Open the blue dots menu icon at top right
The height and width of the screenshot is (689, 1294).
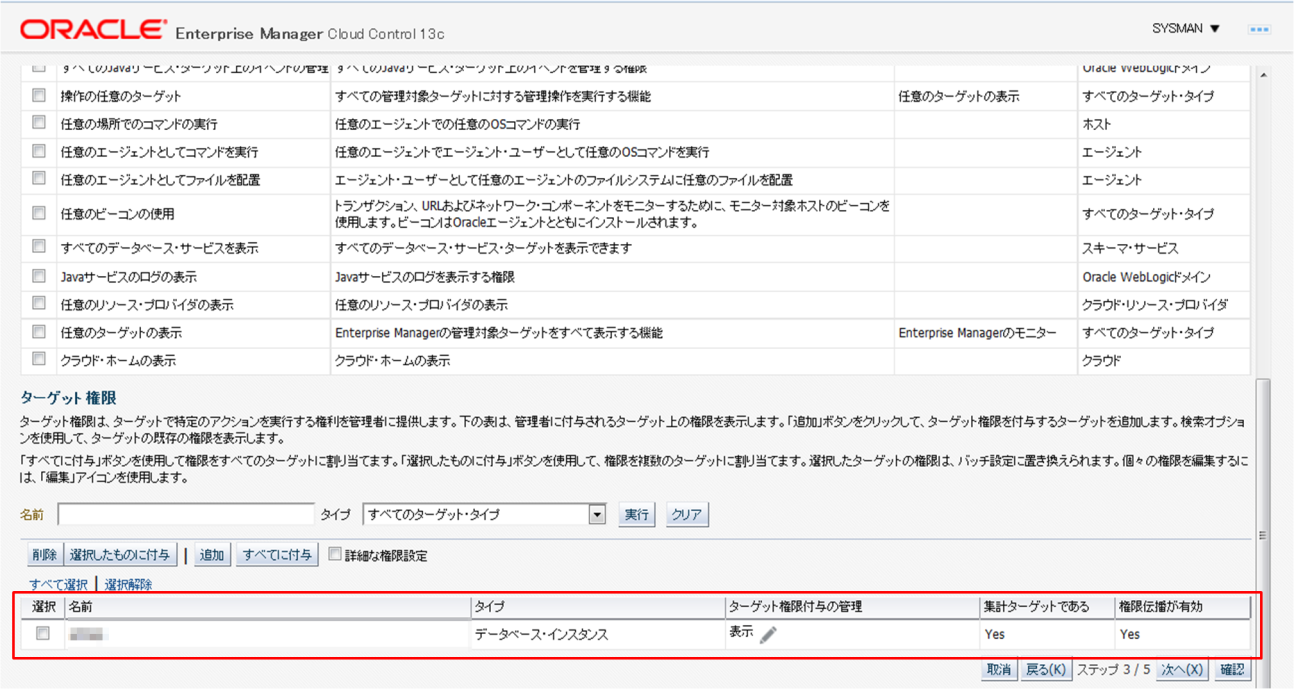point(1259,30)
